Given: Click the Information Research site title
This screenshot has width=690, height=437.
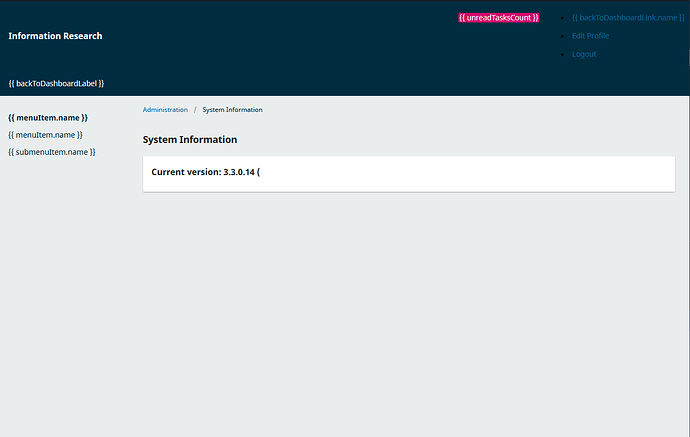Looking at the screenshot, I should (55, 36).
